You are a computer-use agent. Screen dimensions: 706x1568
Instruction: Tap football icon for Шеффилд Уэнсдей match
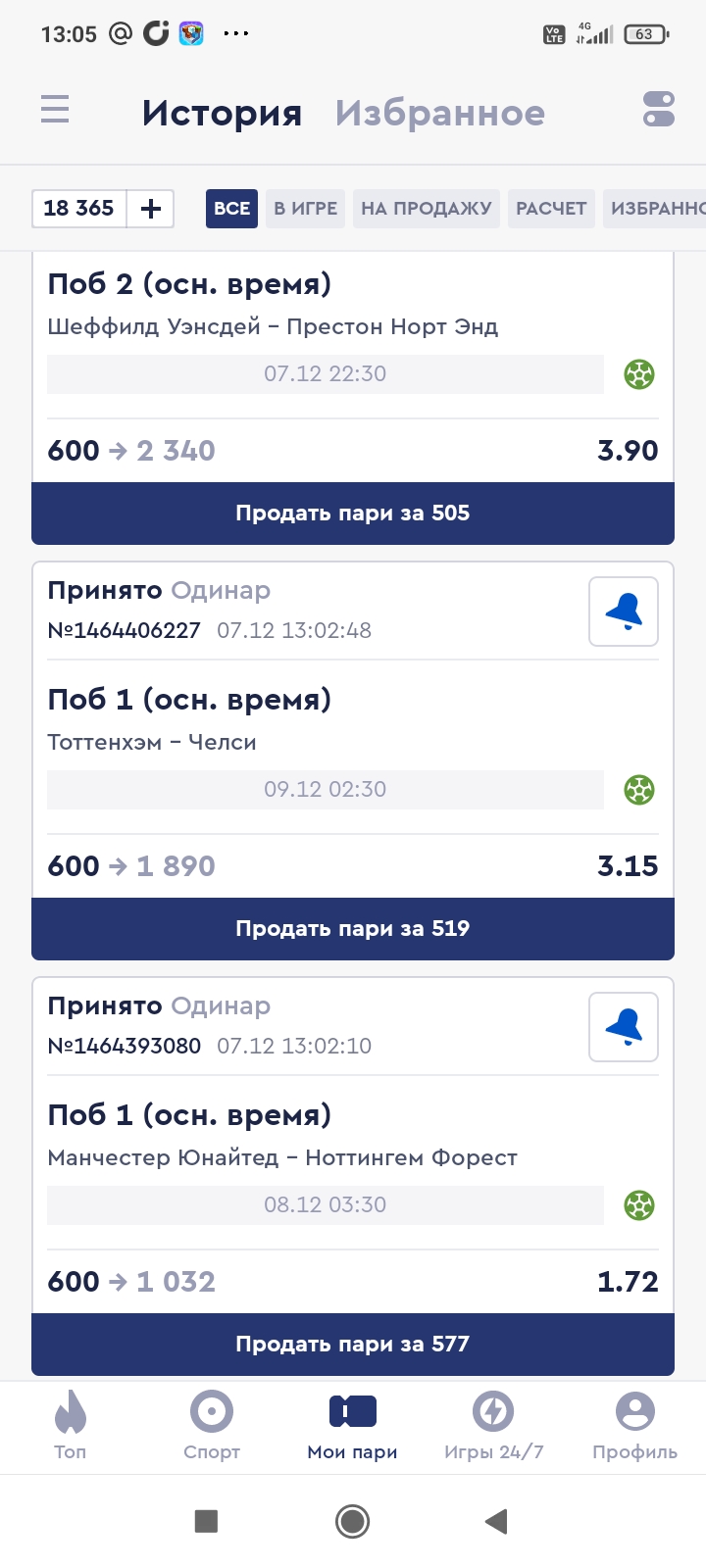[x=639, y=374]
